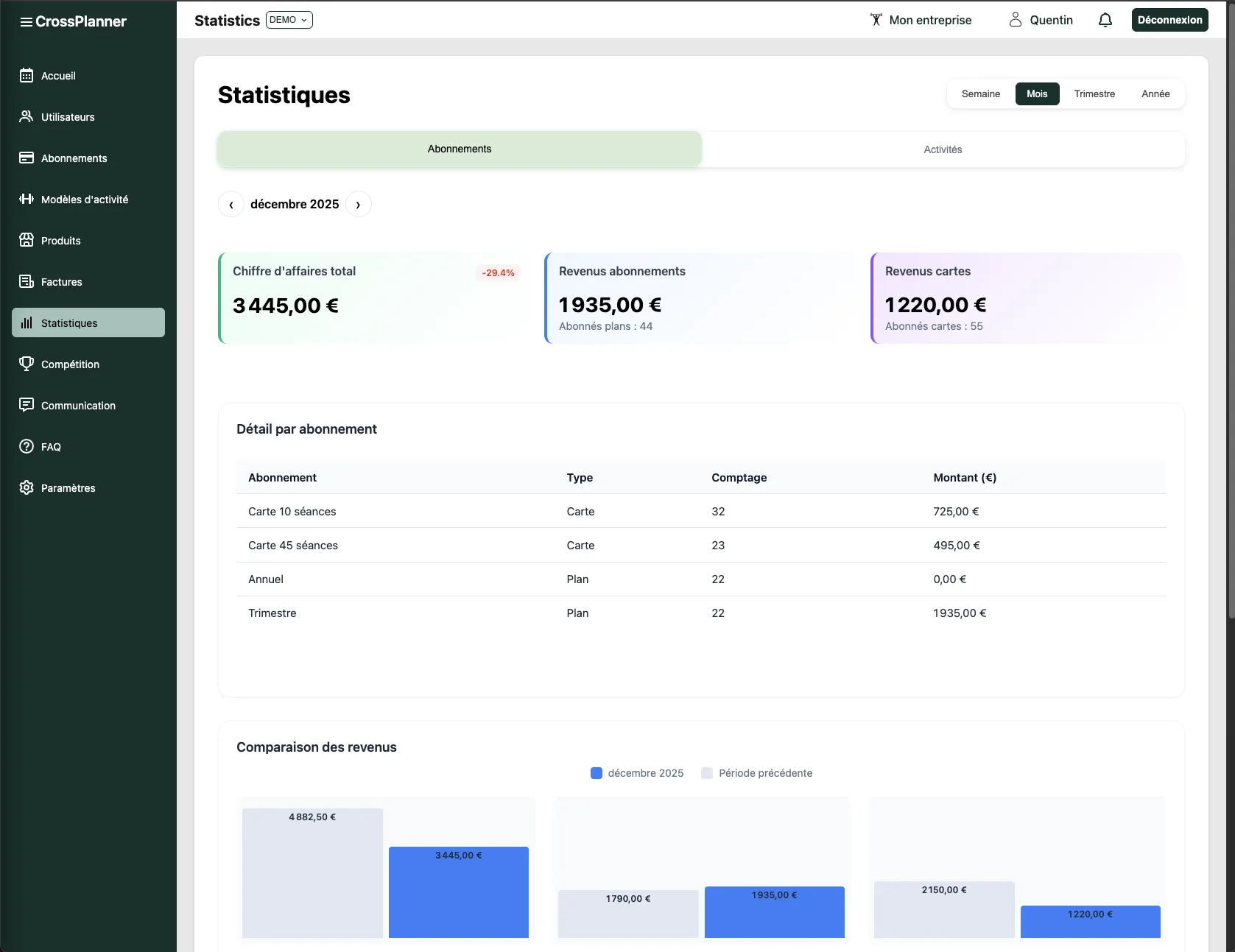Viewport: 1235px width, 952px height.
Task: Open Factures in the sidebar
Action: [x=62, y=281]
